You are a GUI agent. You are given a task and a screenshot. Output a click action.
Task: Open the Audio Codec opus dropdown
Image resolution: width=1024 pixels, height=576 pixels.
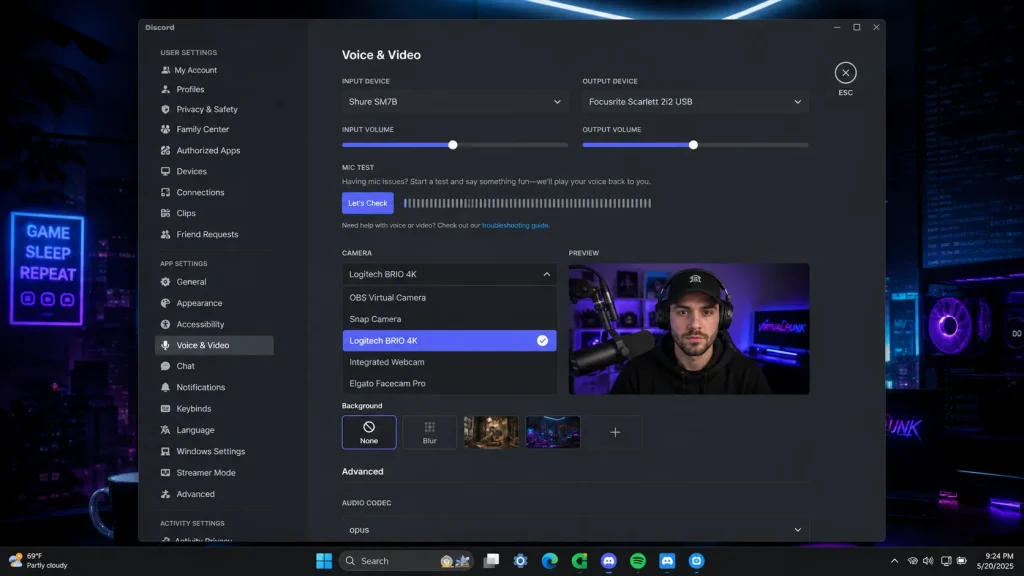575,530
